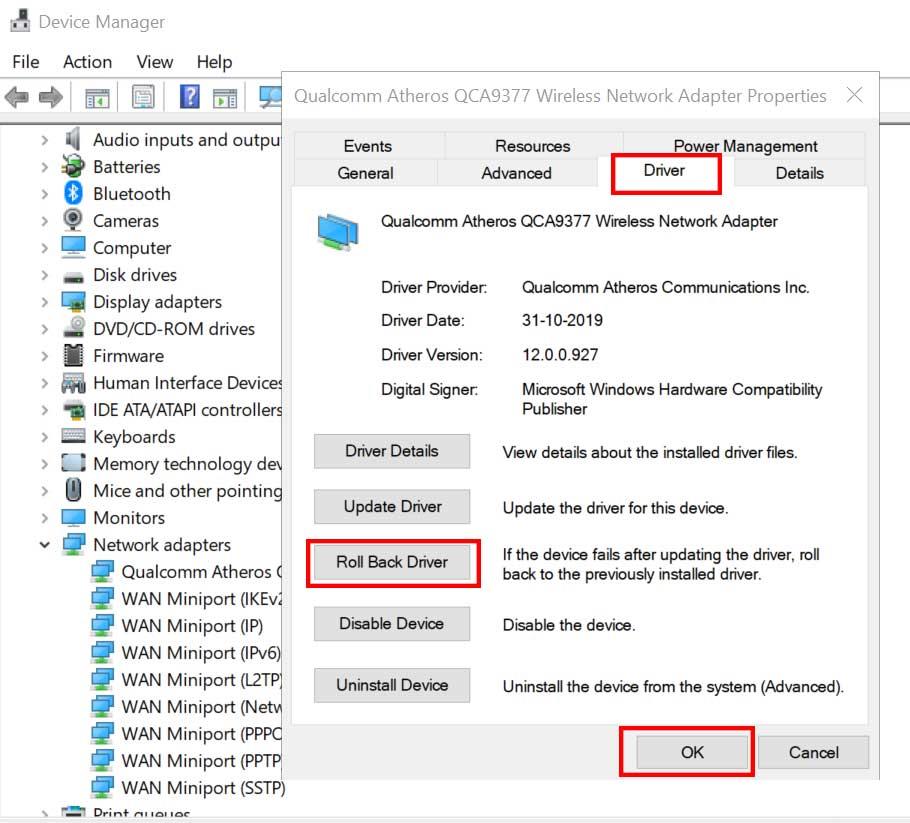This screenshot has width=910, height=823.
Task: Click the Bluetooth device category icon
Action: [x=73, y=194]
